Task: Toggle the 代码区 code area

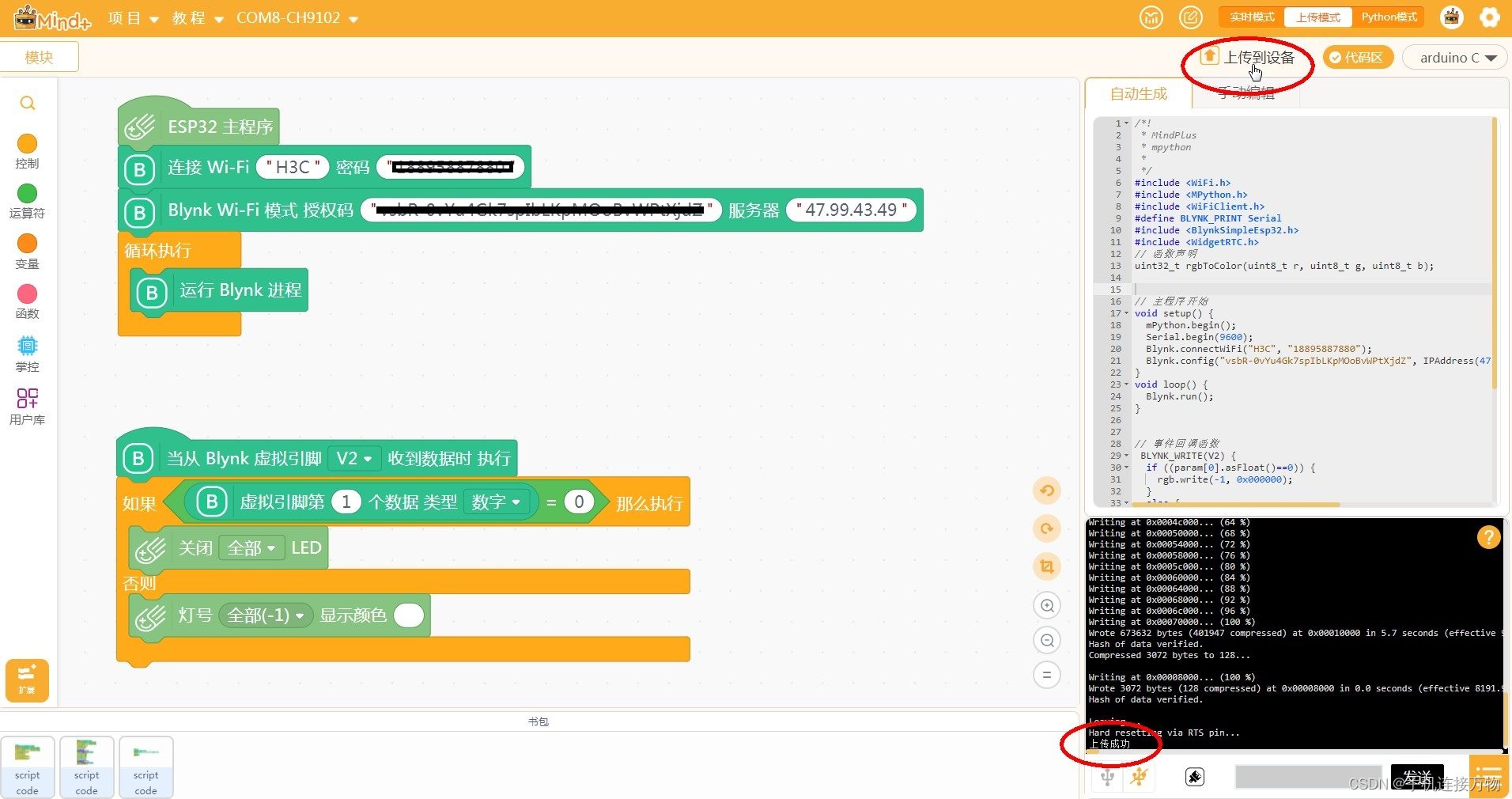Action: (1357, 57)
